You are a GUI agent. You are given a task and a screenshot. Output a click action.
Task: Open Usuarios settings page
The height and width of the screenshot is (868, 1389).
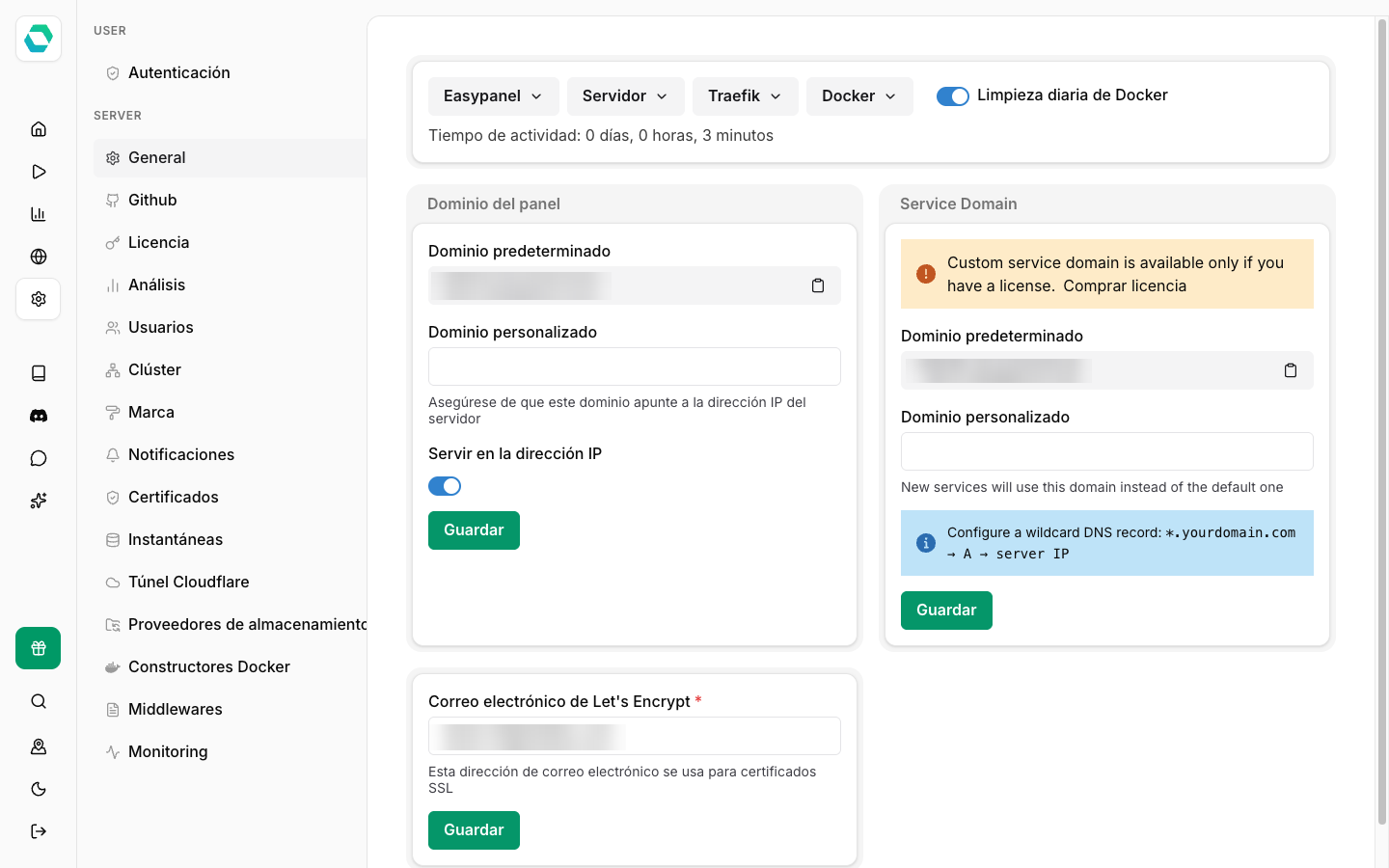230,328
